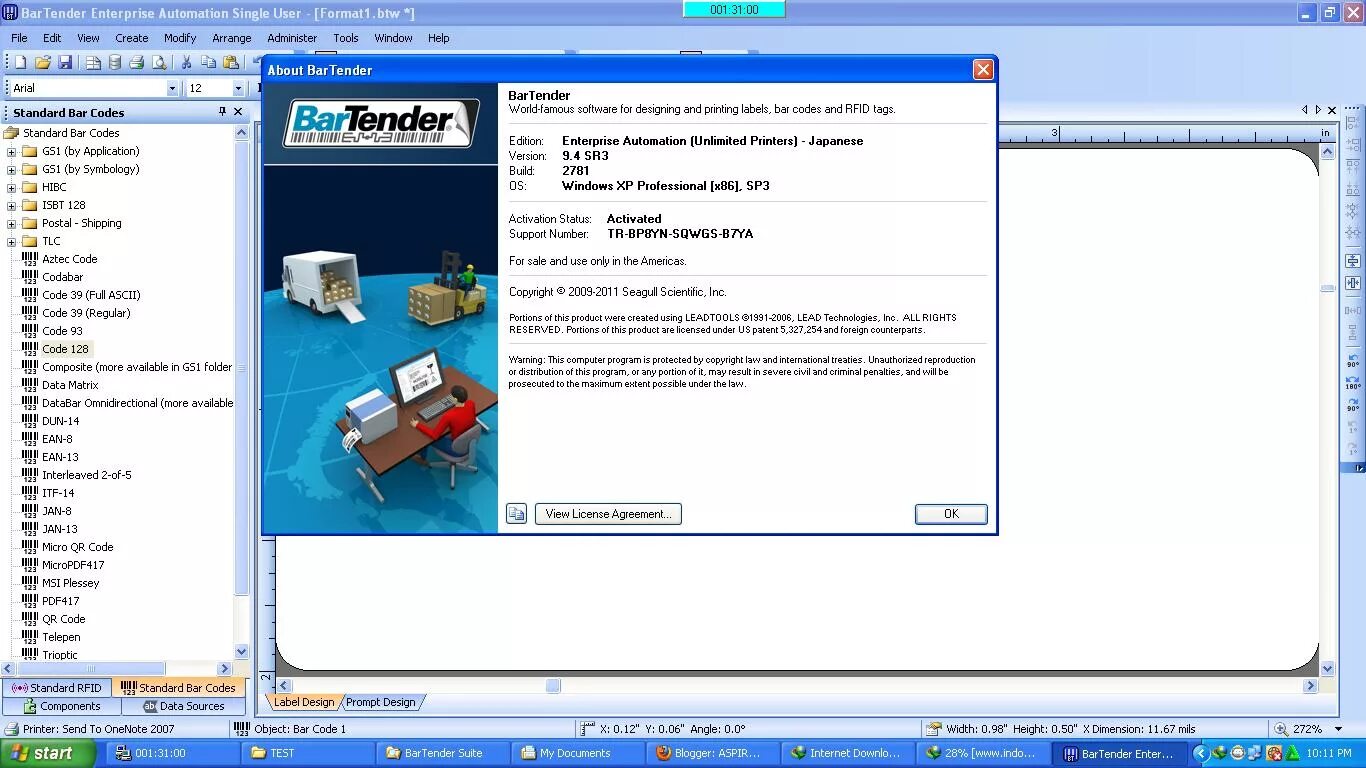This screenshot has height=768, width=1366.
Task: Expand the GS1 (by Symbology) folder
Action: (12, 169)
